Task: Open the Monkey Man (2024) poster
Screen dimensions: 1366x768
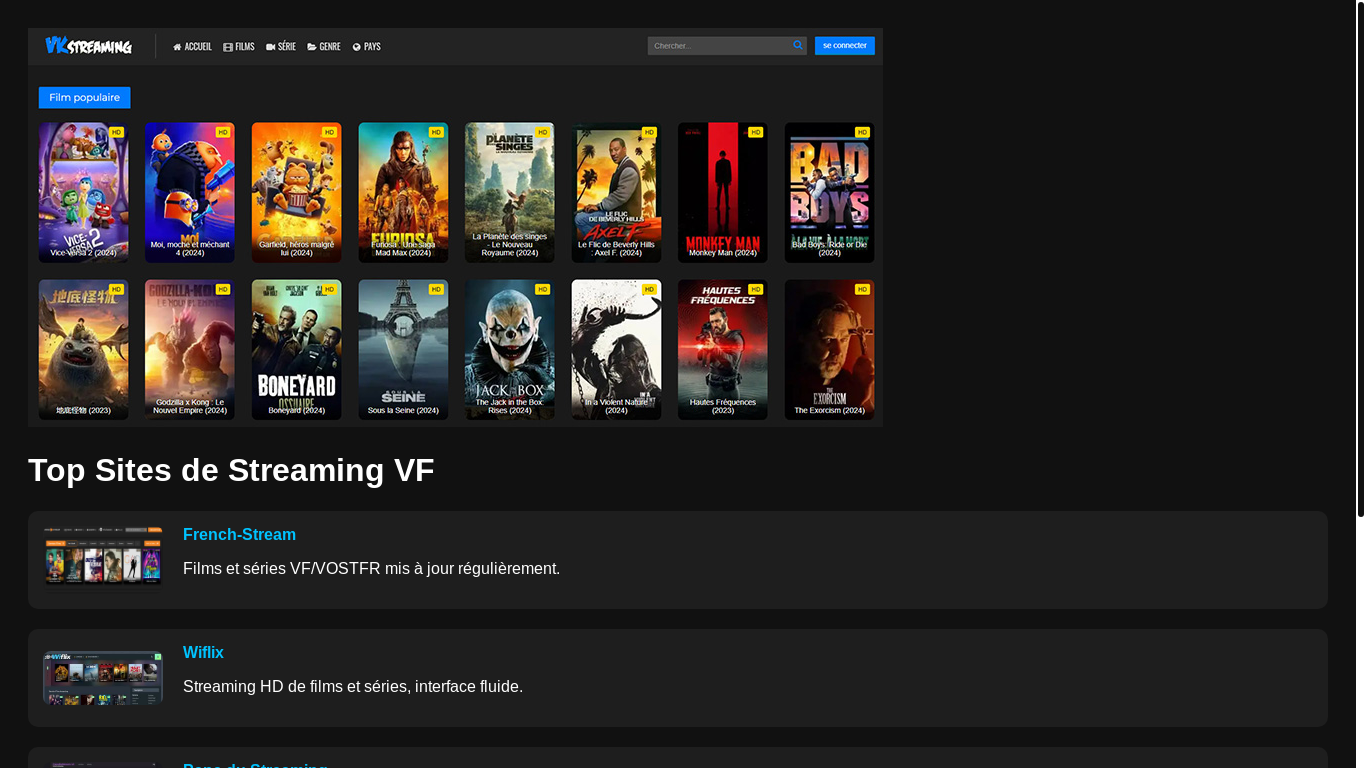Action: pos(723,193)
